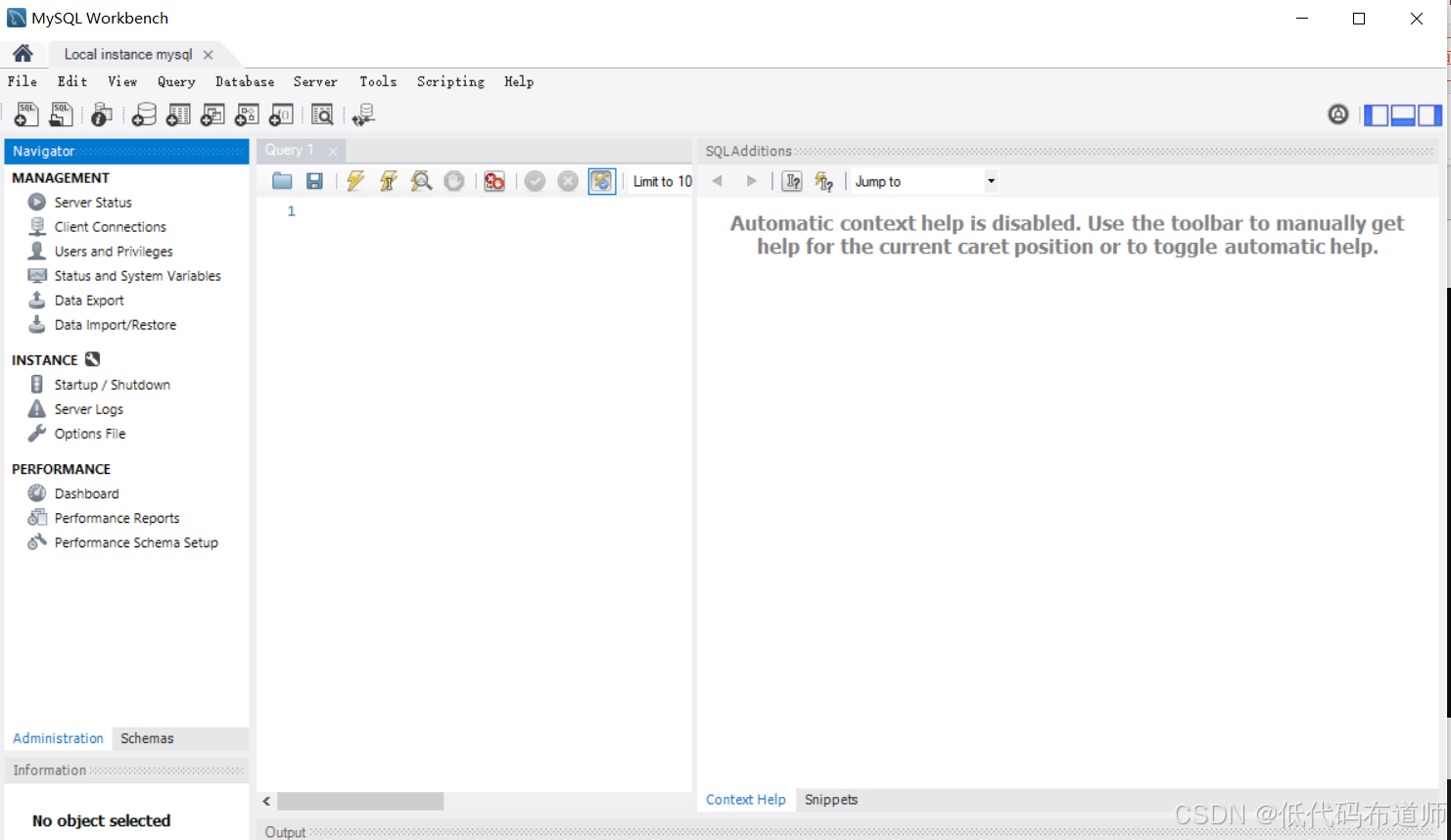The height and width of the screenshot is (840, 1451).
Task: Switch to the Administration tab
Action: 58,738
